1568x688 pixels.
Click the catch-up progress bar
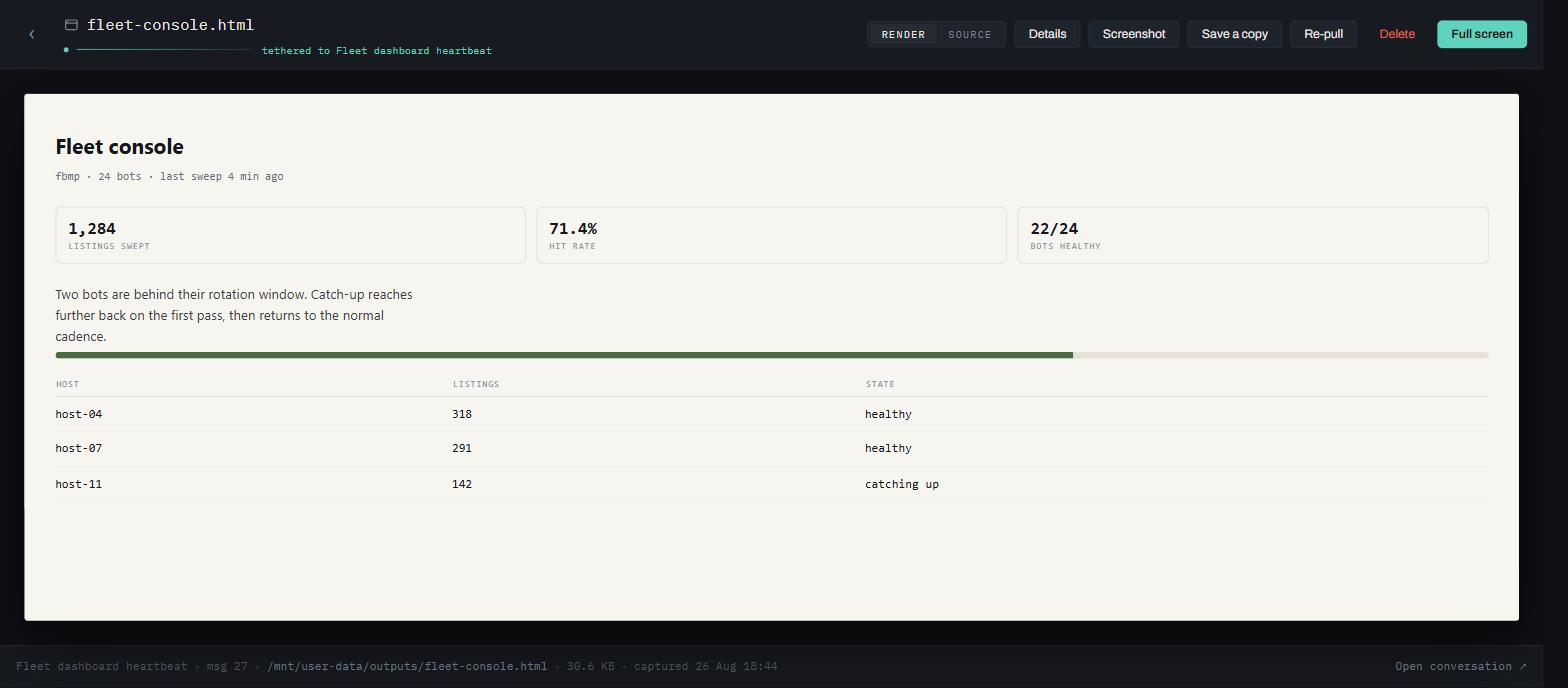772,355
